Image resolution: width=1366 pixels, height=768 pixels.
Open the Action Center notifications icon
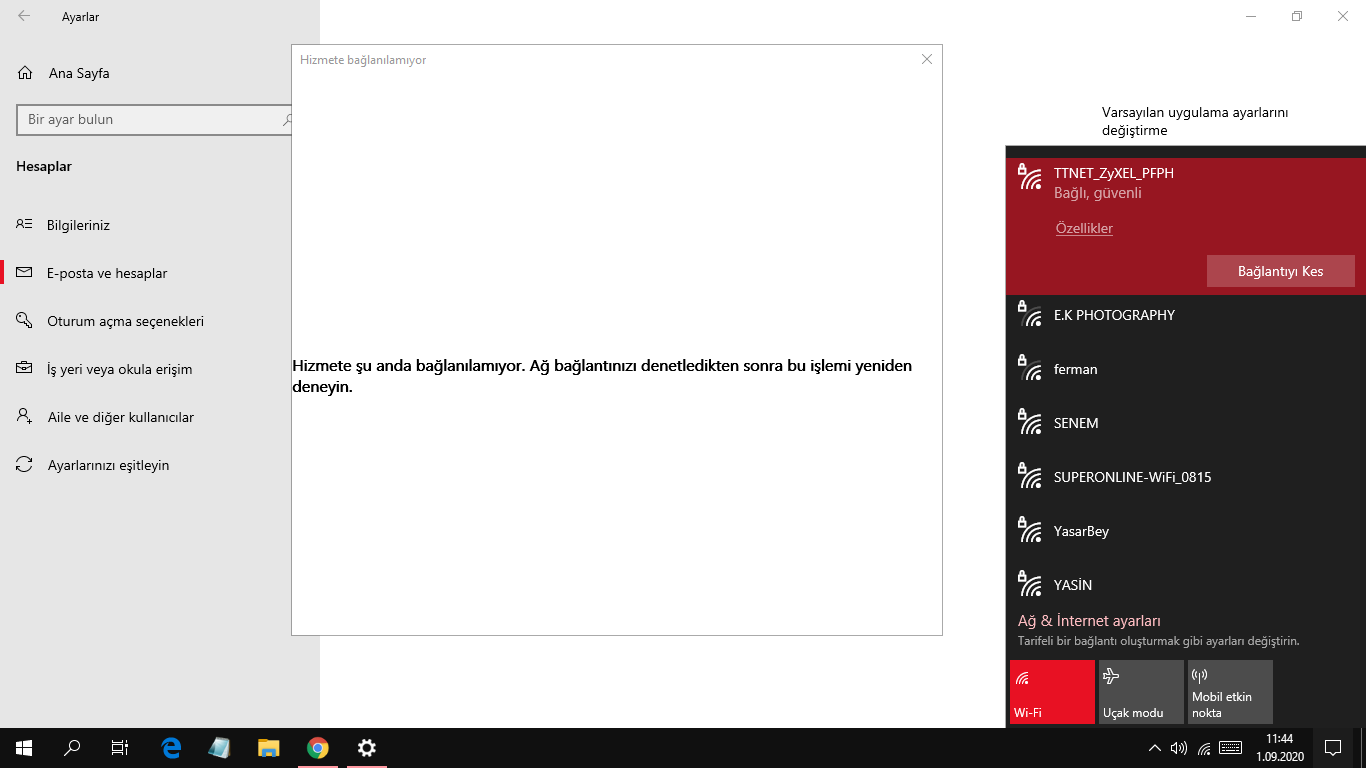pos(1332,747)
